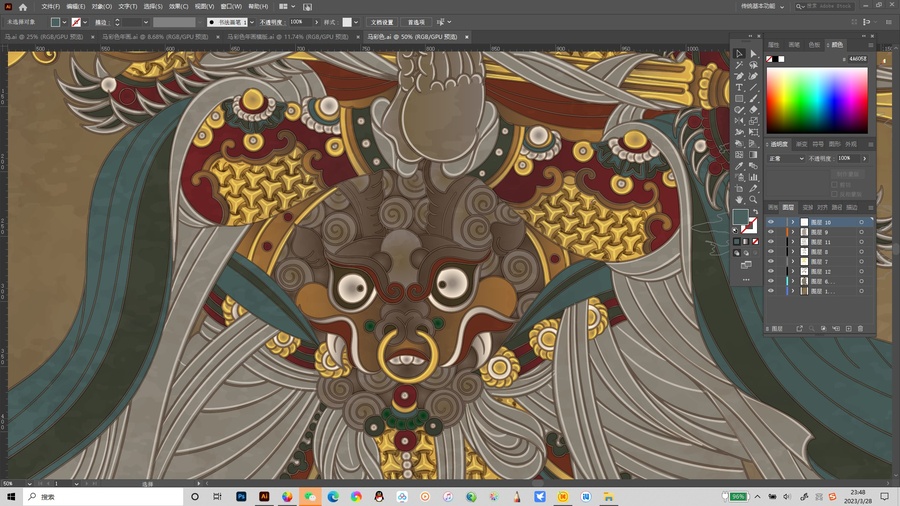Click the white swatch in Color panel

781,59
